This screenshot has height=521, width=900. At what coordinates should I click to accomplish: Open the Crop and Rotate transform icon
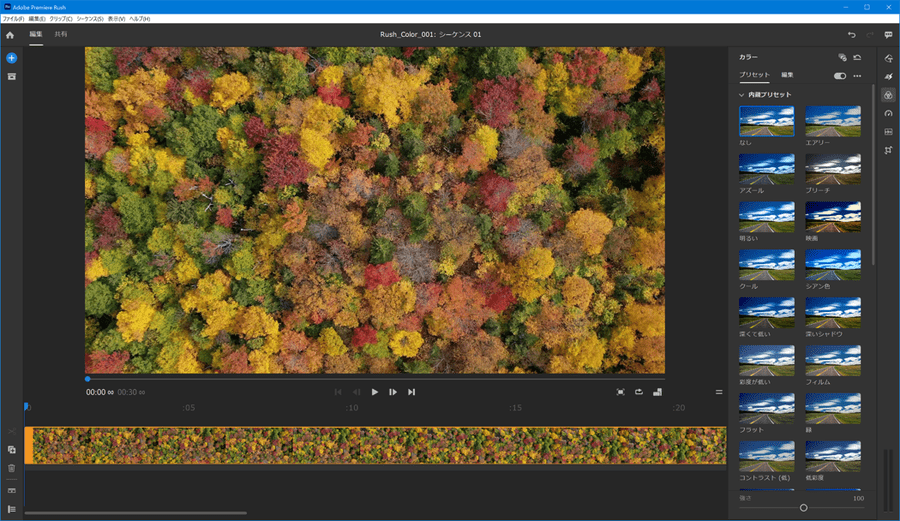[x=888, y=150]
